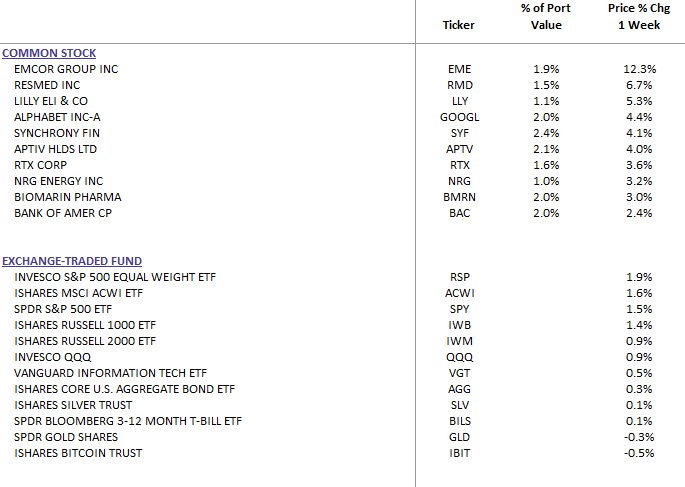Open the EXCHANGE-TRADED FUND section link

[x=72, y=261]
